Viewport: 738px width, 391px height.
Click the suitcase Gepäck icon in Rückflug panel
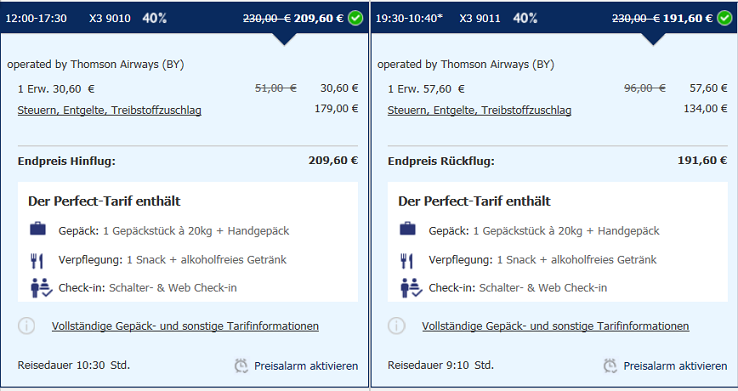coord(408,229)
